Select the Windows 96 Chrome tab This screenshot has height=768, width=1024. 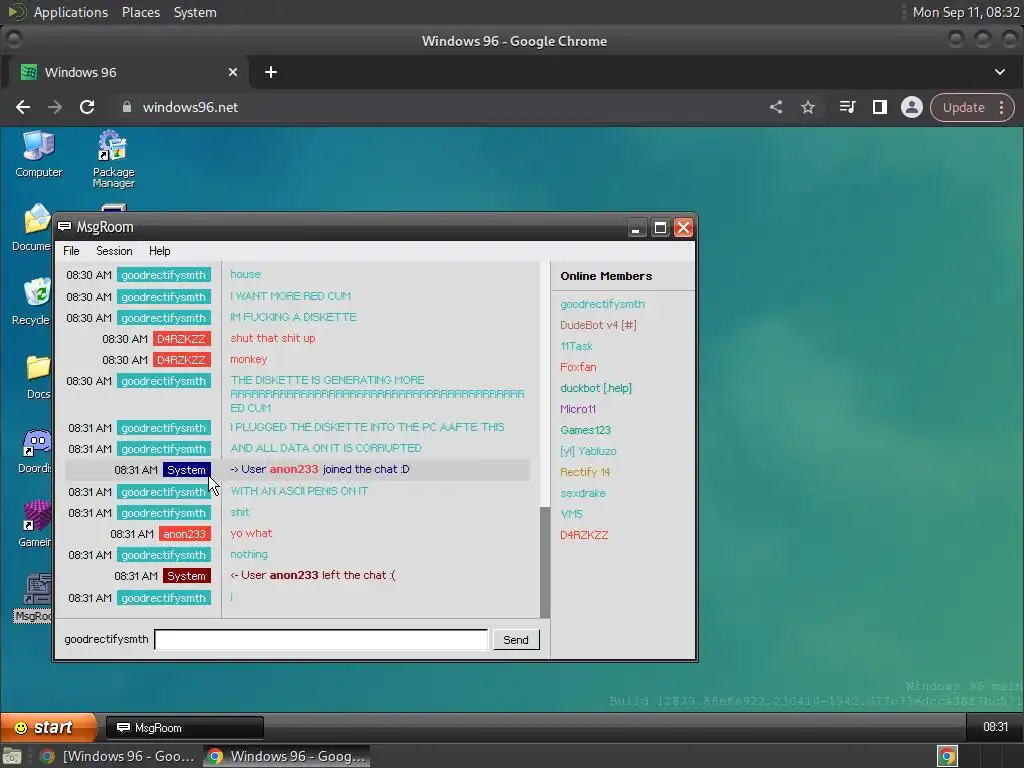pyautogui.click(x=127, y=72)
